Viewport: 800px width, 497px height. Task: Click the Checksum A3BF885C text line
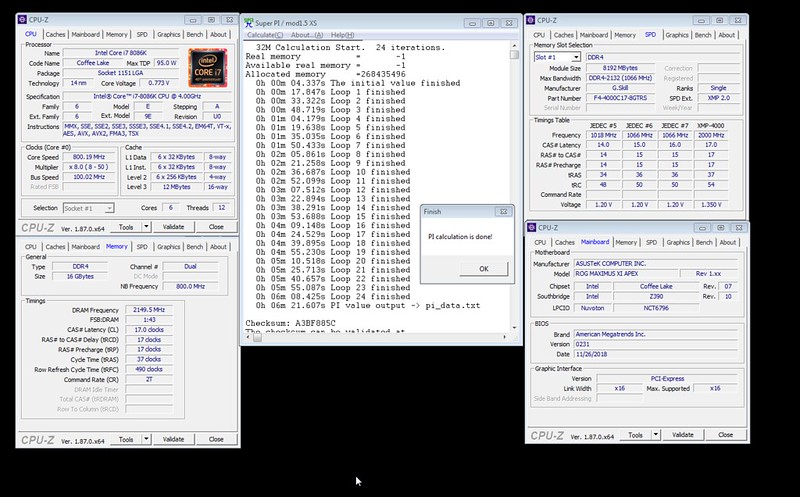[x=290, y=323]
